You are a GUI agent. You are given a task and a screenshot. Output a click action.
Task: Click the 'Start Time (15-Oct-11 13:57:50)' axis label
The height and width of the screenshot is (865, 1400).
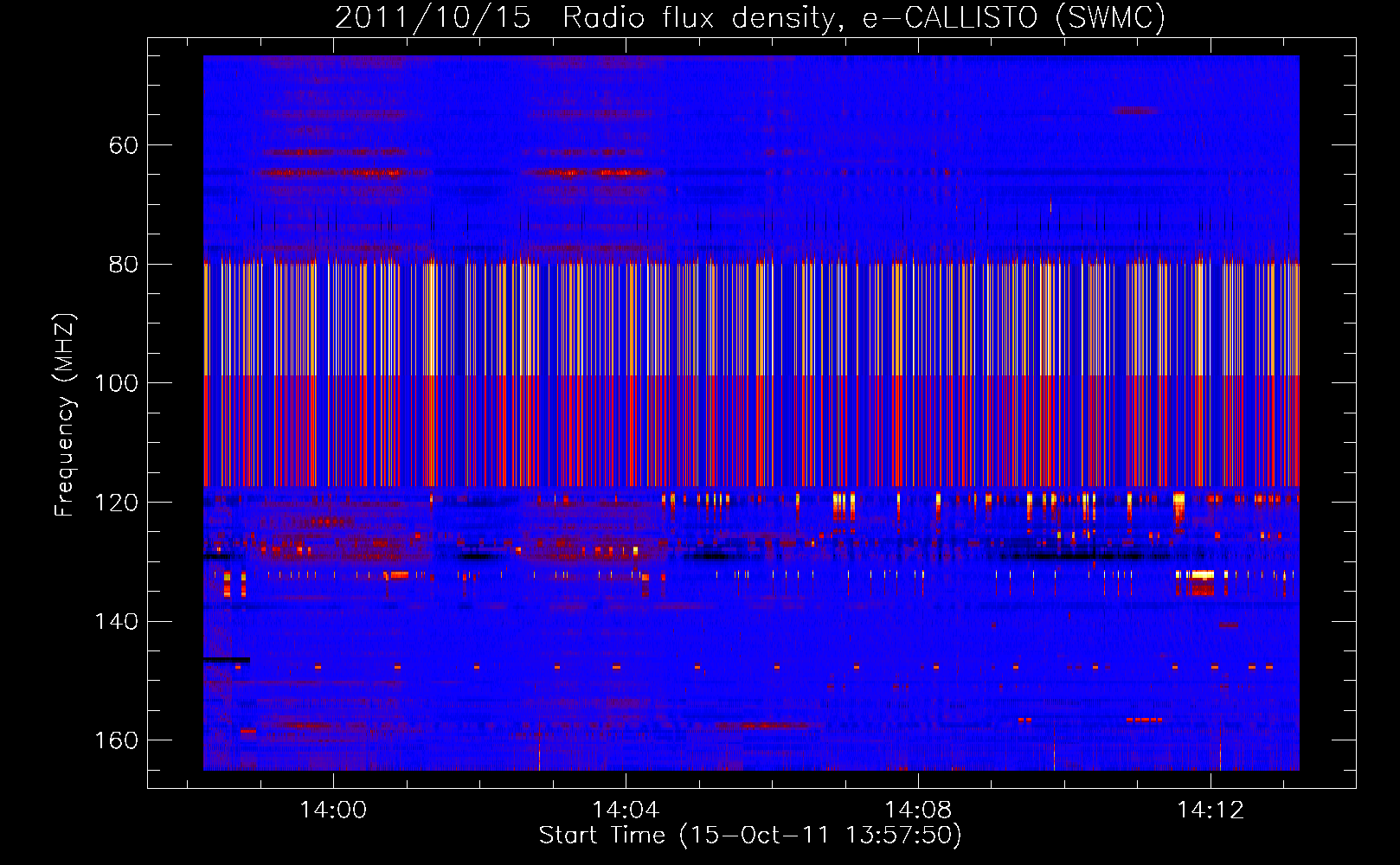(750, 836)
